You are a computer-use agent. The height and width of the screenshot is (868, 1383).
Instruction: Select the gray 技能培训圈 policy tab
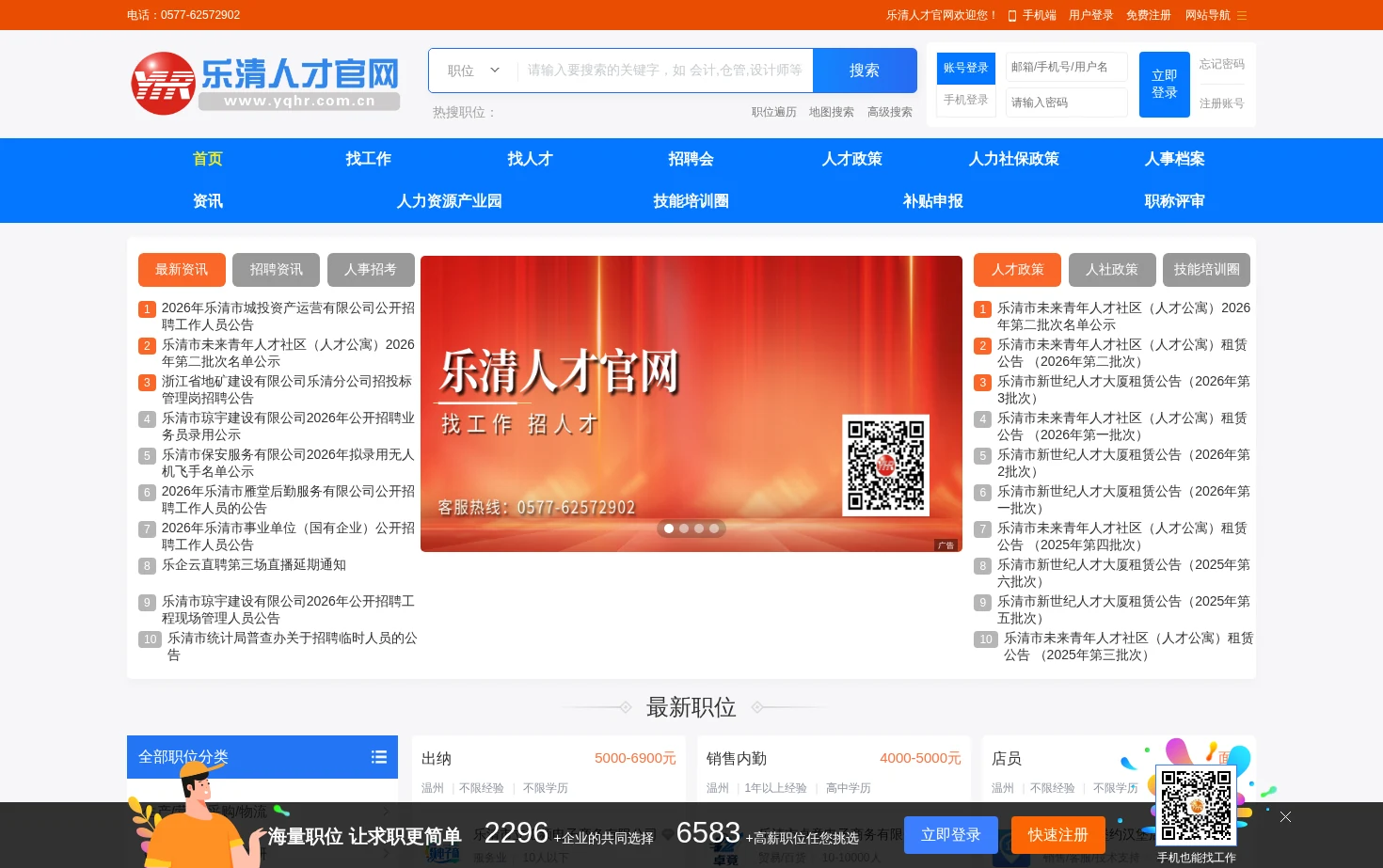click(x=1207, y=270)
